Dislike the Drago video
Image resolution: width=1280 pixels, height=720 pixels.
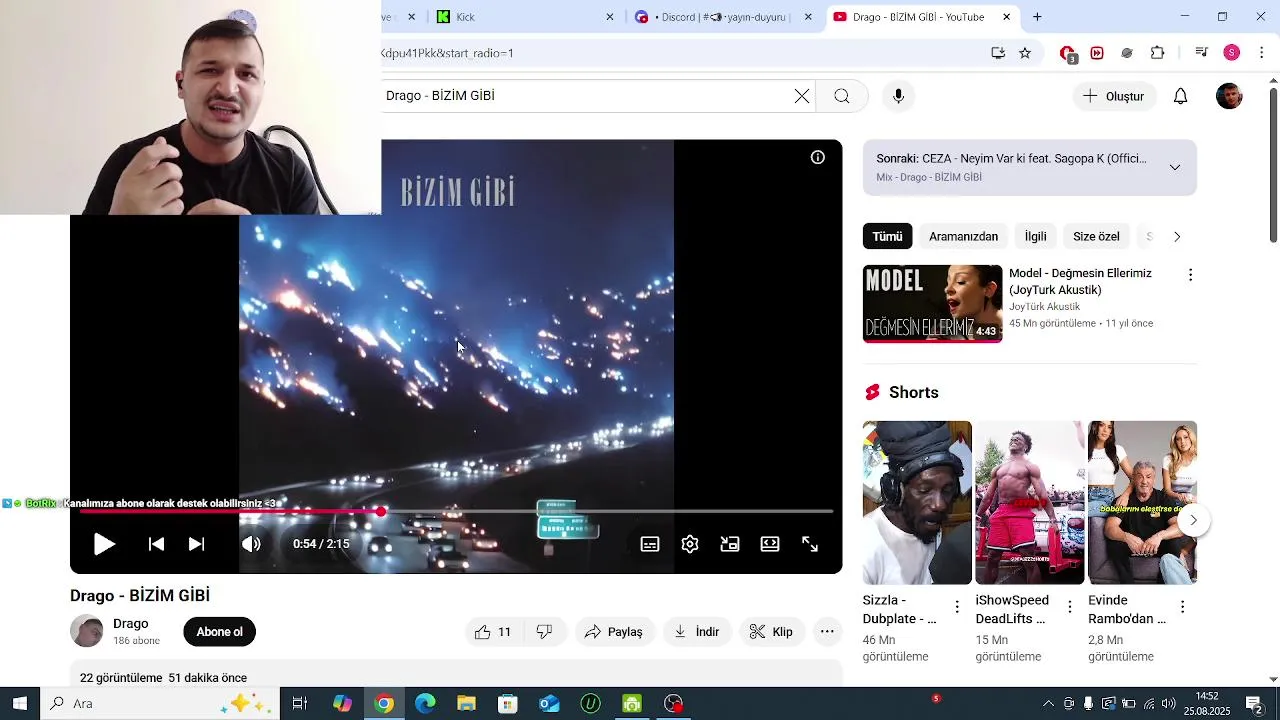point(545,632)
